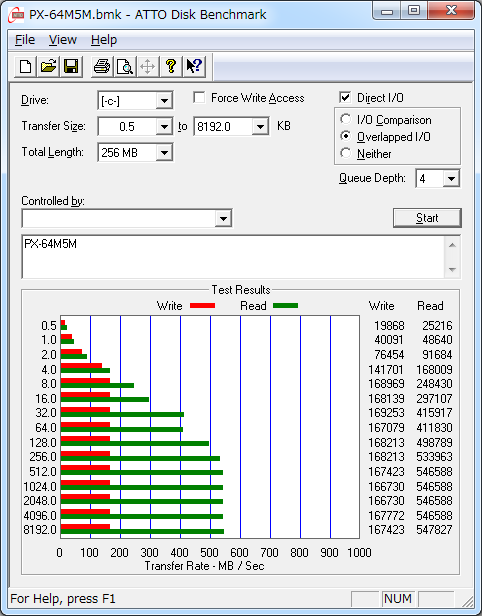
Task: Click the New document toolbar icon
Action: pyautogui.click(x=26, y=66)
